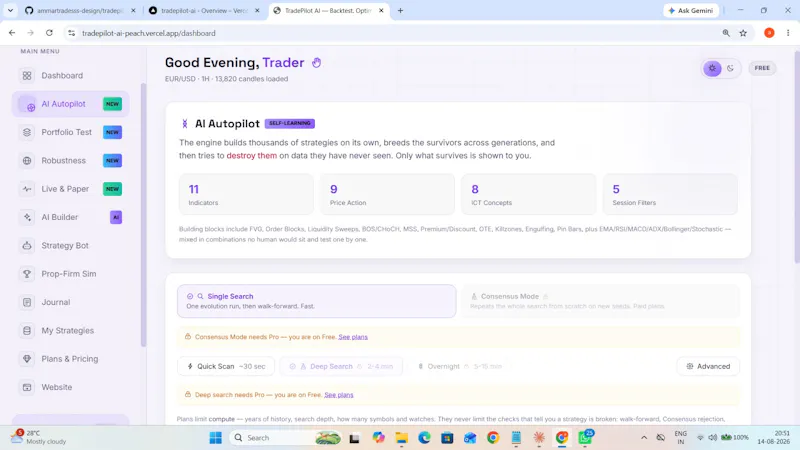Open the weather widget
The width and height of the screenshot is (800, 450).
[x=39, y=438]
